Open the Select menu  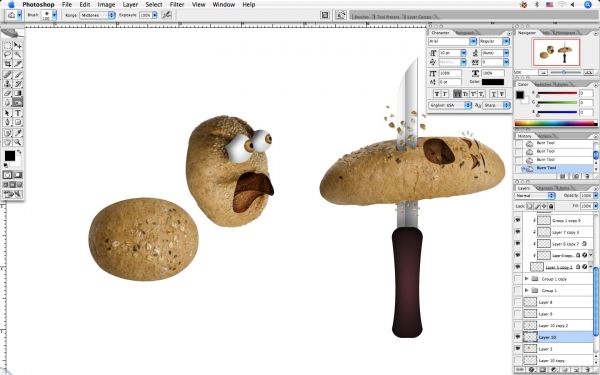click(154, 5)
